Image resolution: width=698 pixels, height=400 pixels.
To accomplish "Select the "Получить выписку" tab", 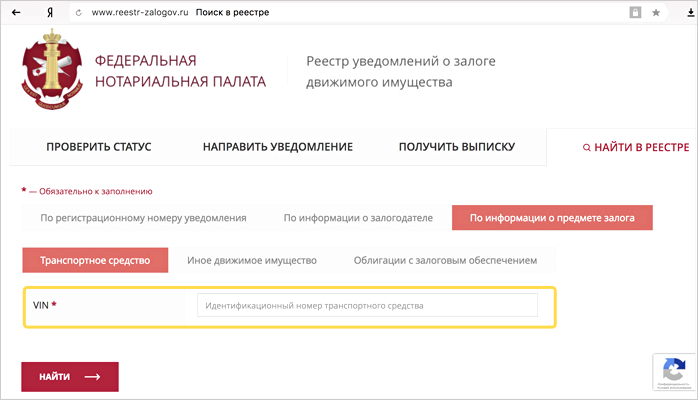I will (456, 147).
